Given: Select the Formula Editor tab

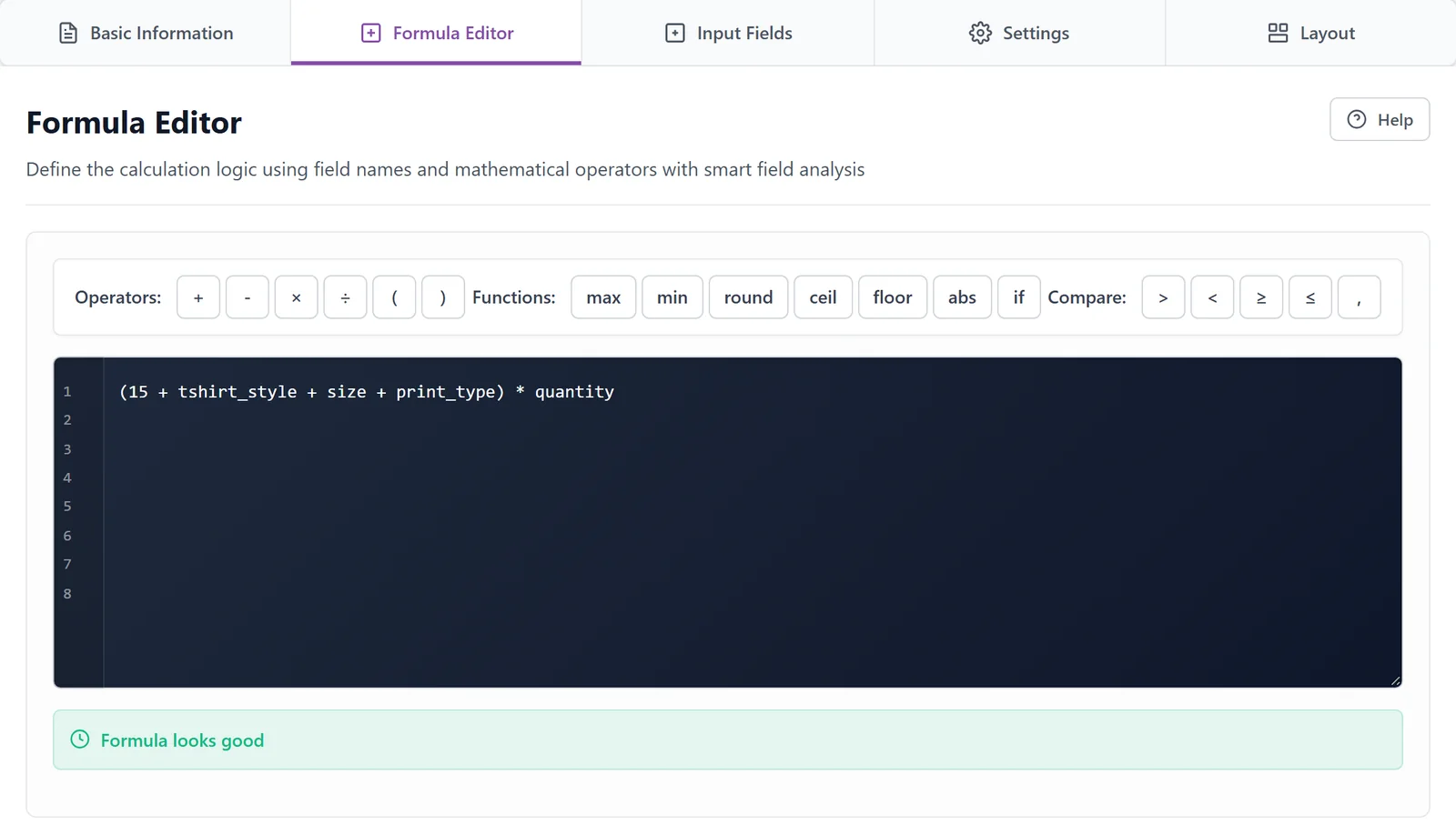Looking at the screenshot, I should coord(437,33).
